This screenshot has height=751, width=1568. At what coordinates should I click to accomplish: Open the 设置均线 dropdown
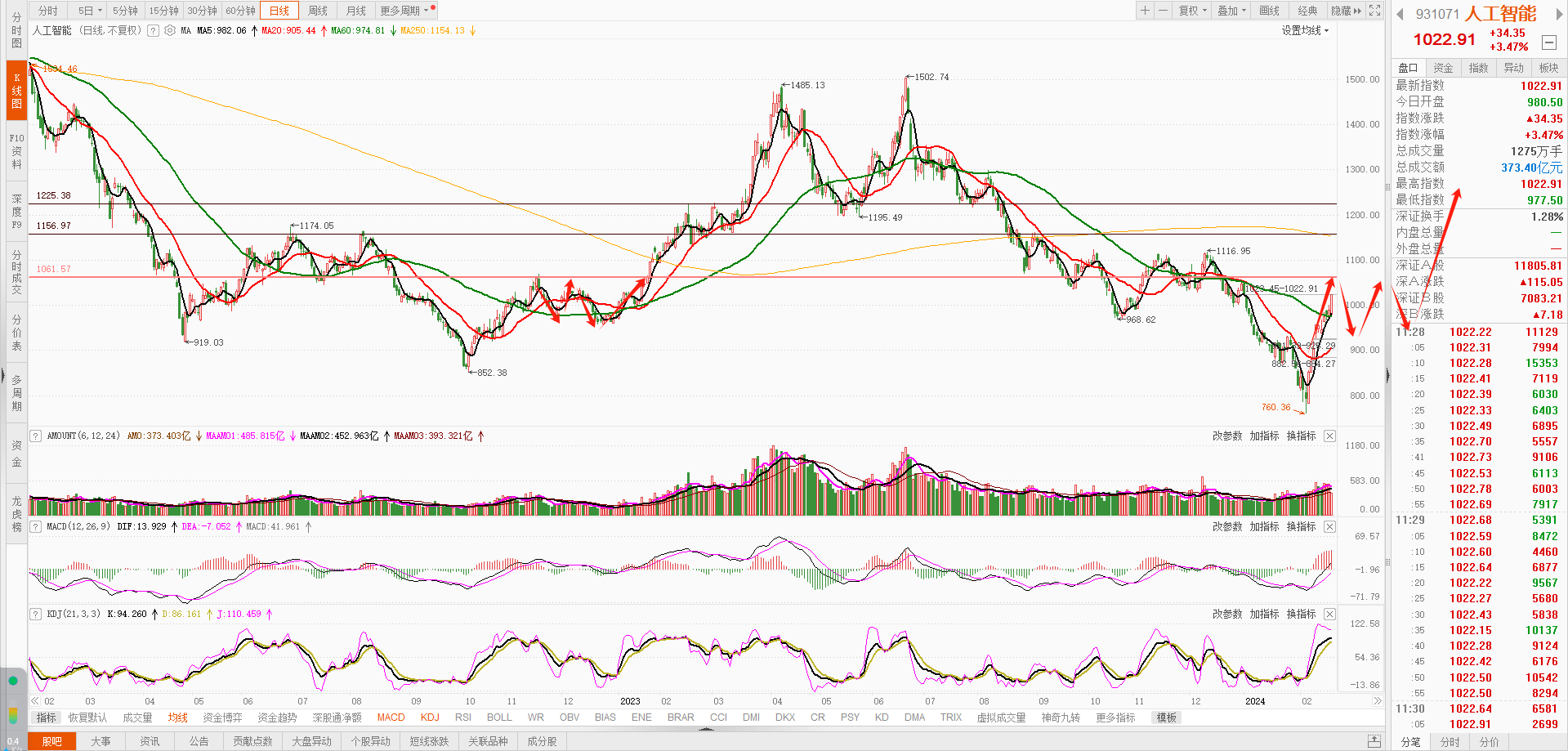[x=1305, y=30]
